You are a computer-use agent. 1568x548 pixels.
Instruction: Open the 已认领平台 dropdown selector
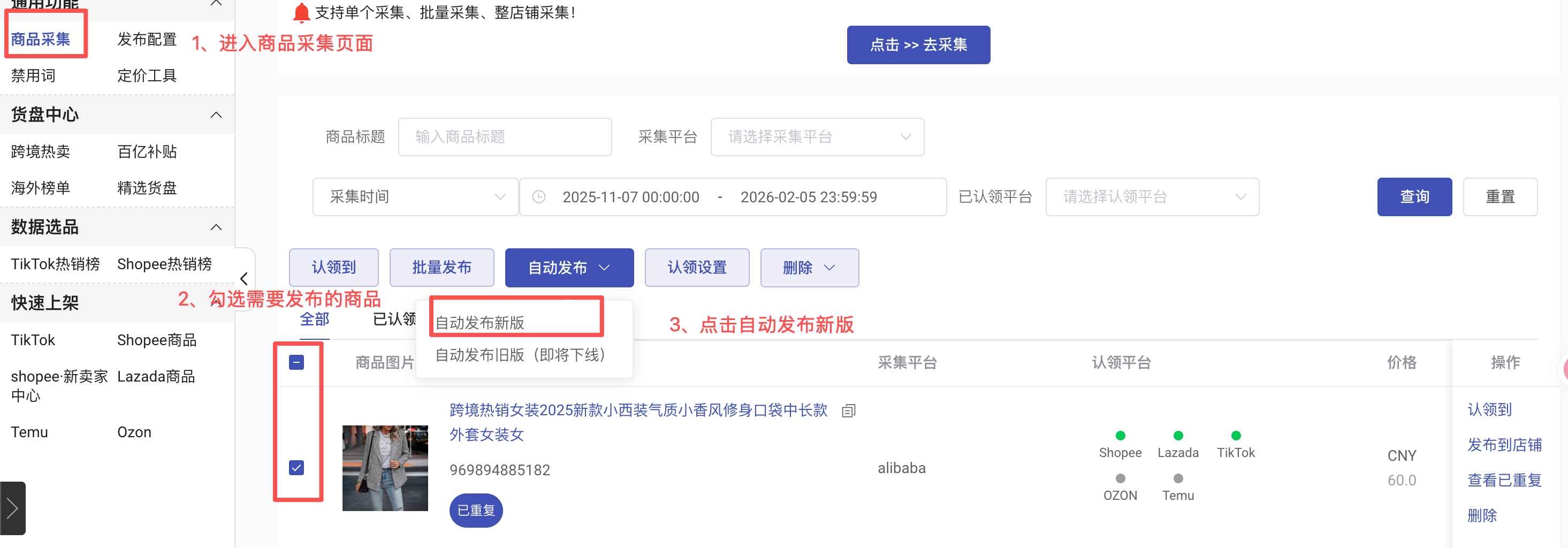click(1152, 197)
